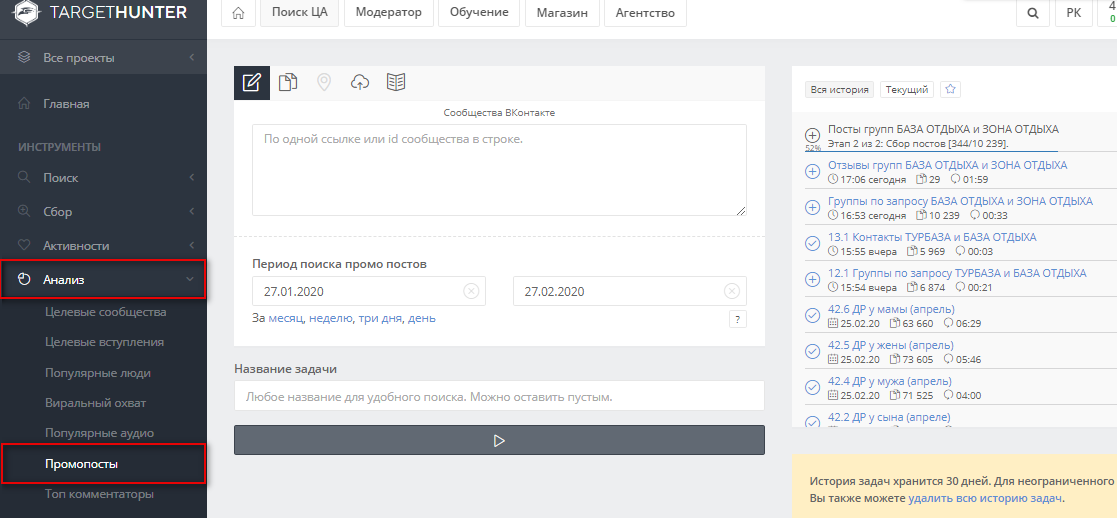
Task: Clear the end date 27.02.2020 field
Action: coord(731,292)
